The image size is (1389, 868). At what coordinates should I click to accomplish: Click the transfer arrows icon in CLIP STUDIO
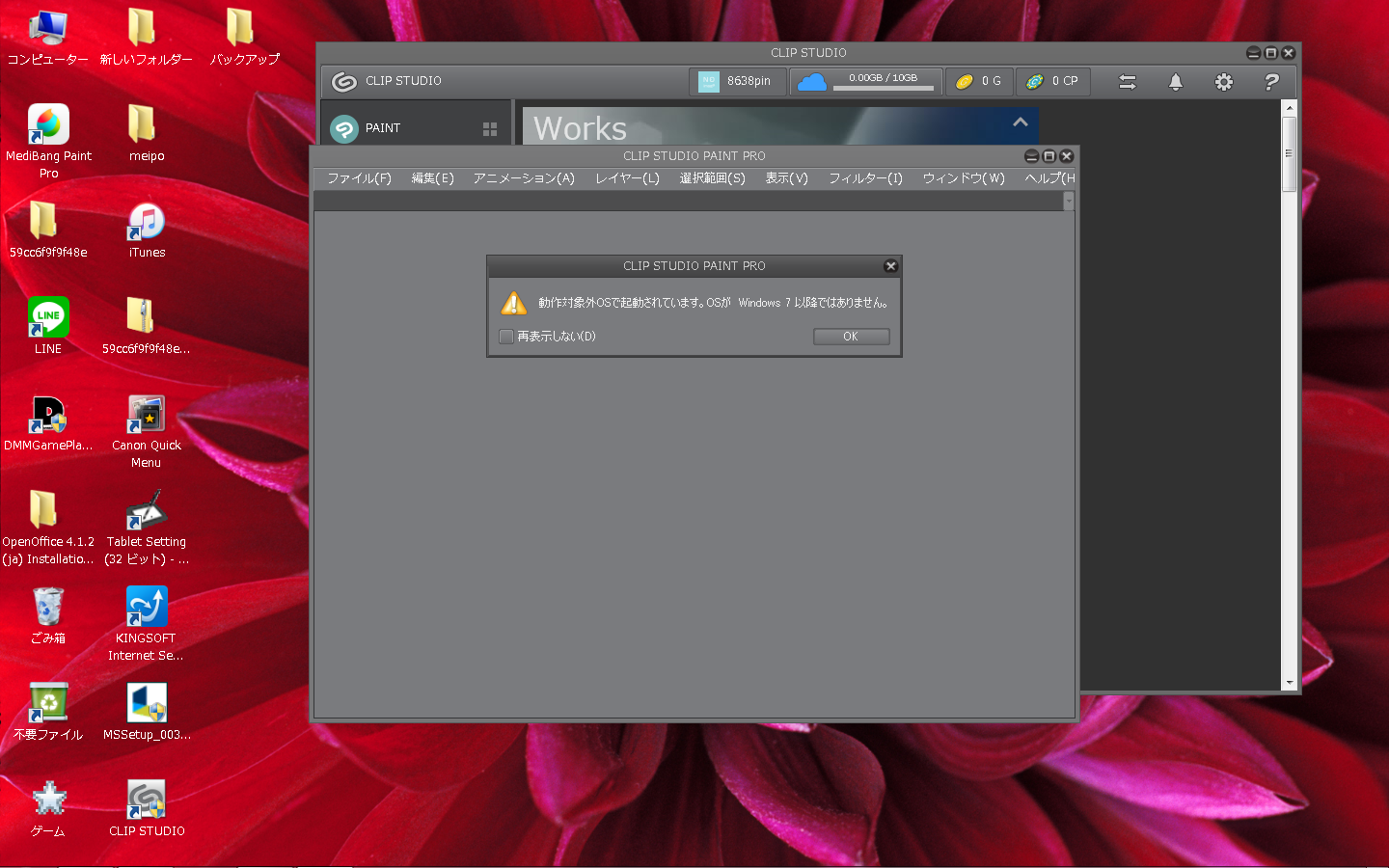point(1128,82)
